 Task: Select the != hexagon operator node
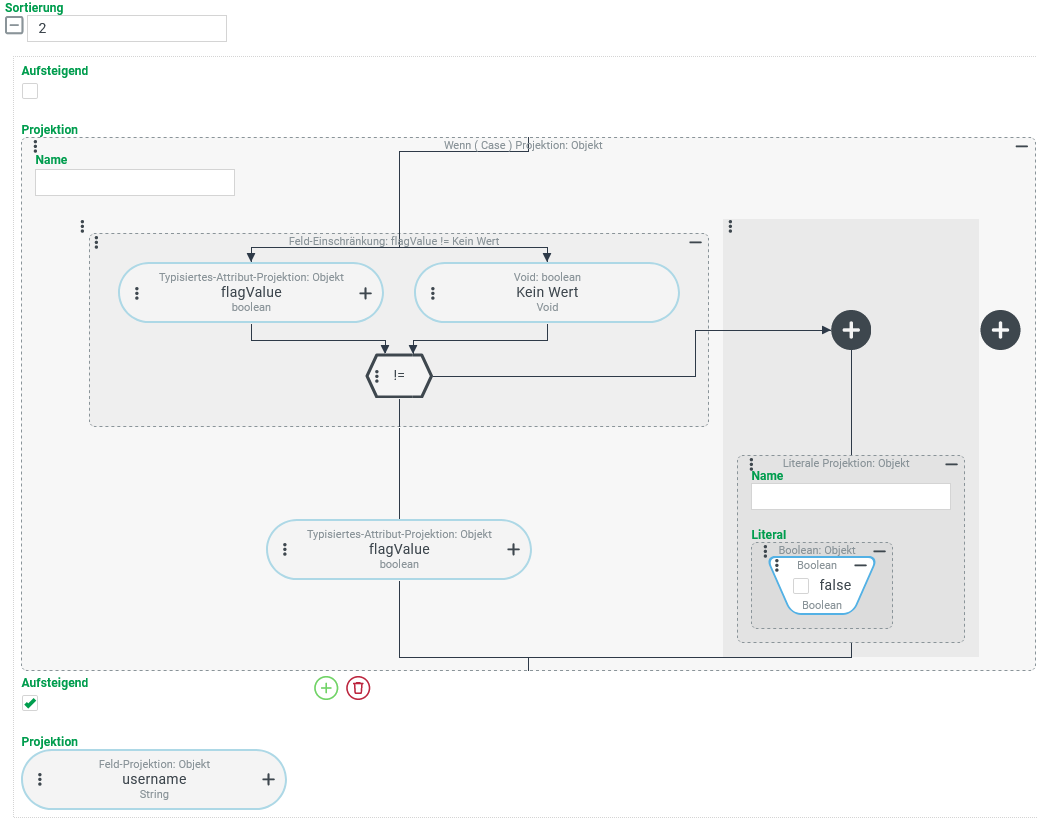pyautogui.click(x=403, y=376)
